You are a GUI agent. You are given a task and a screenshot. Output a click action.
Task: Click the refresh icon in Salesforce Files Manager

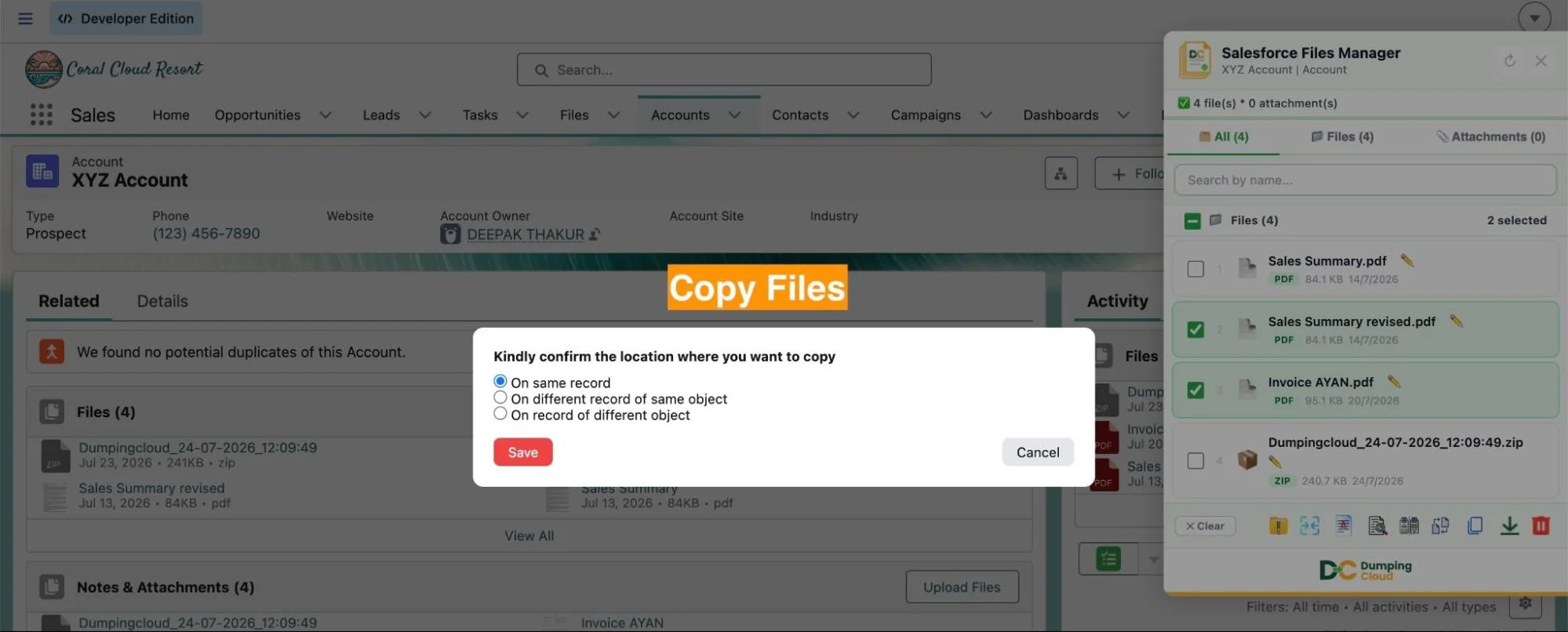[x=1509, y=60]
